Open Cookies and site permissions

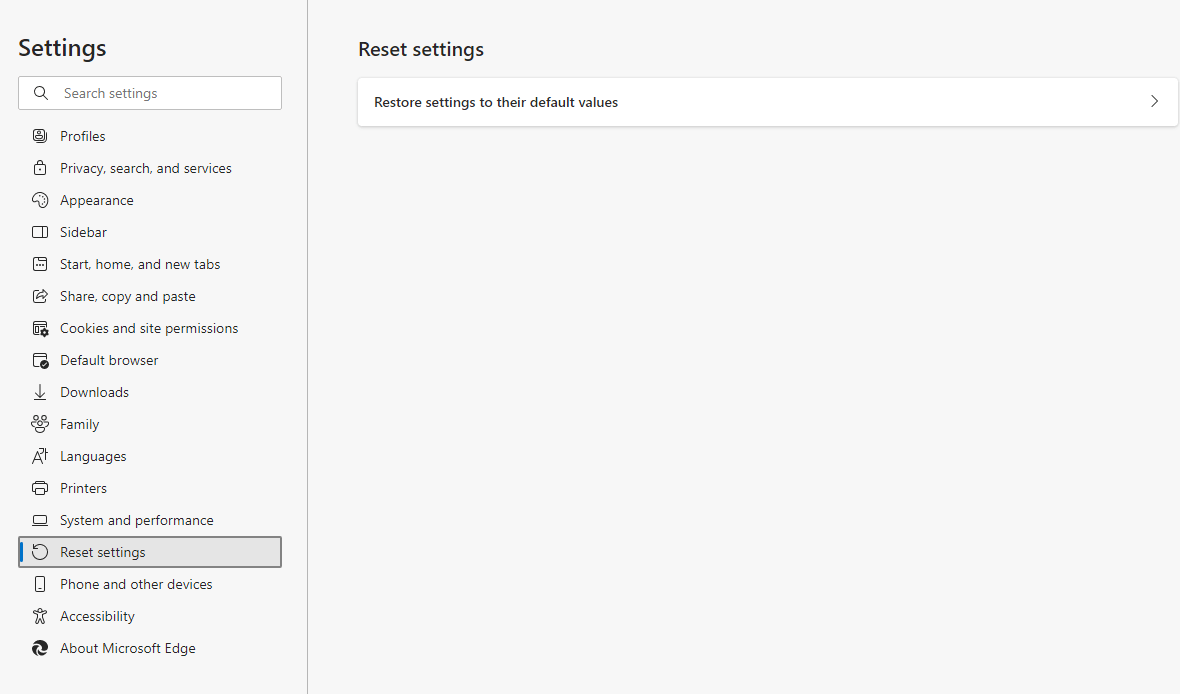tap(150, 328)
